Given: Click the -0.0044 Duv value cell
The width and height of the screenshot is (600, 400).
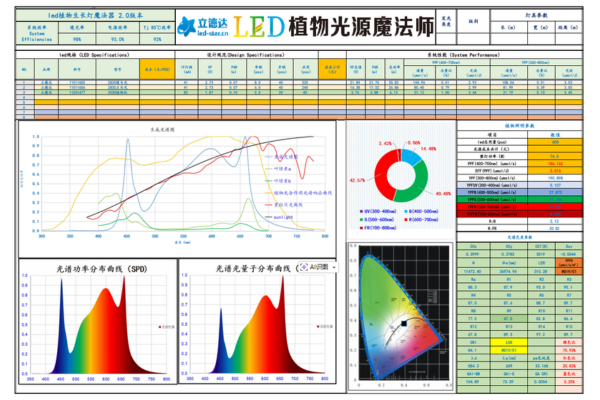Looking at the screenshot, I should pos(569,254).
